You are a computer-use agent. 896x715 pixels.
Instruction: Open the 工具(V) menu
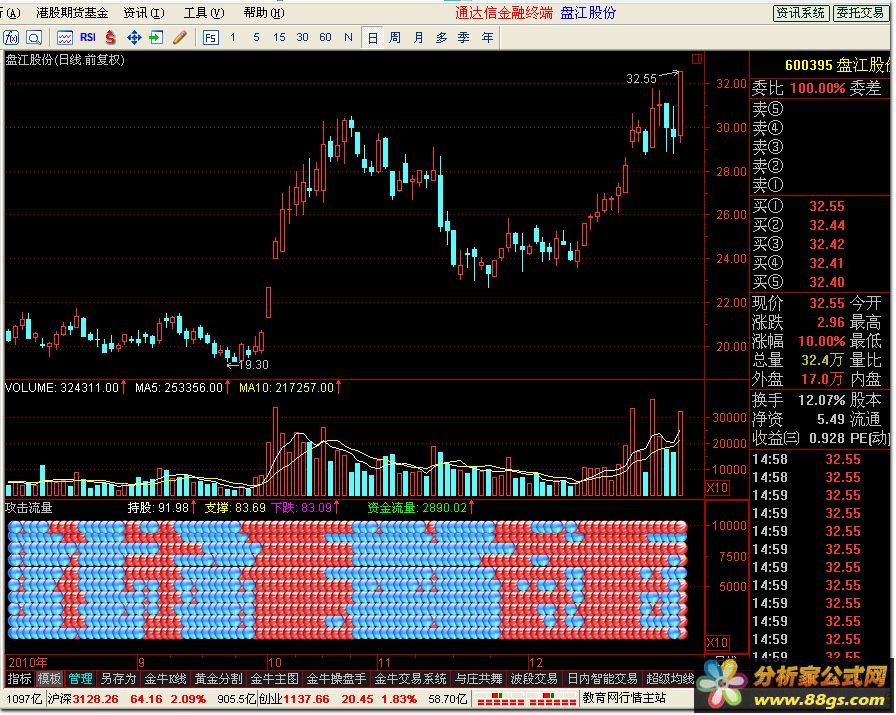click(204, 13)
